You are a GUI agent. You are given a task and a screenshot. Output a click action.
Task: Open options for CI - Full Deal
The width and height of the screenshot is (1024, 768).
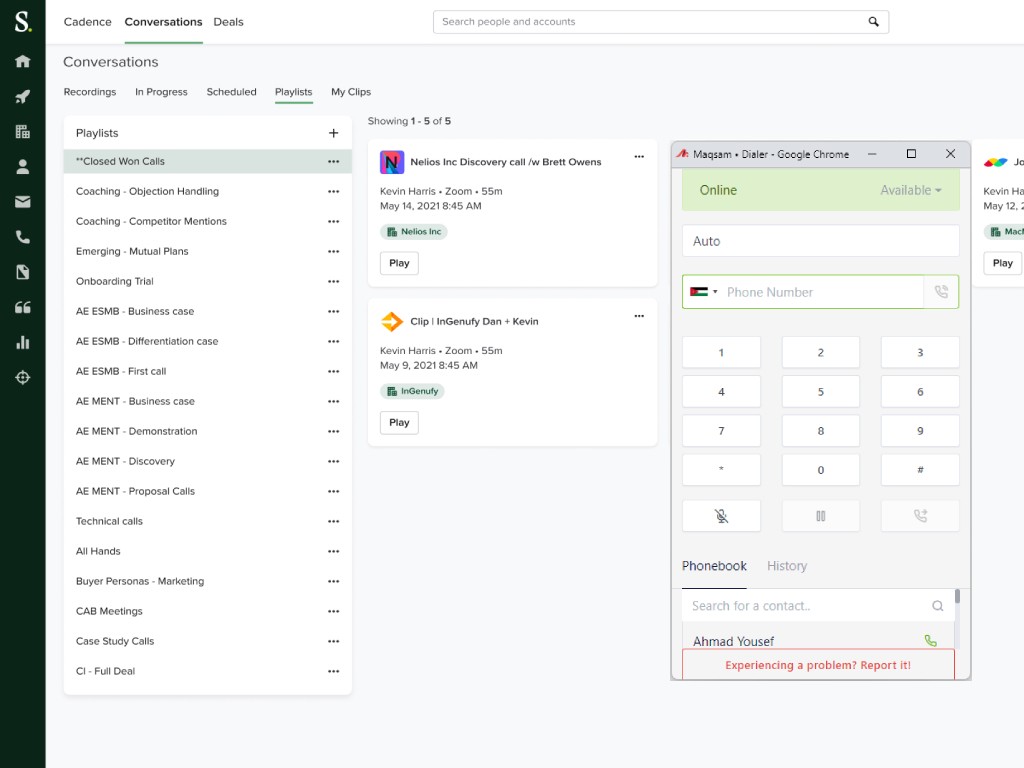coord(333,671)
